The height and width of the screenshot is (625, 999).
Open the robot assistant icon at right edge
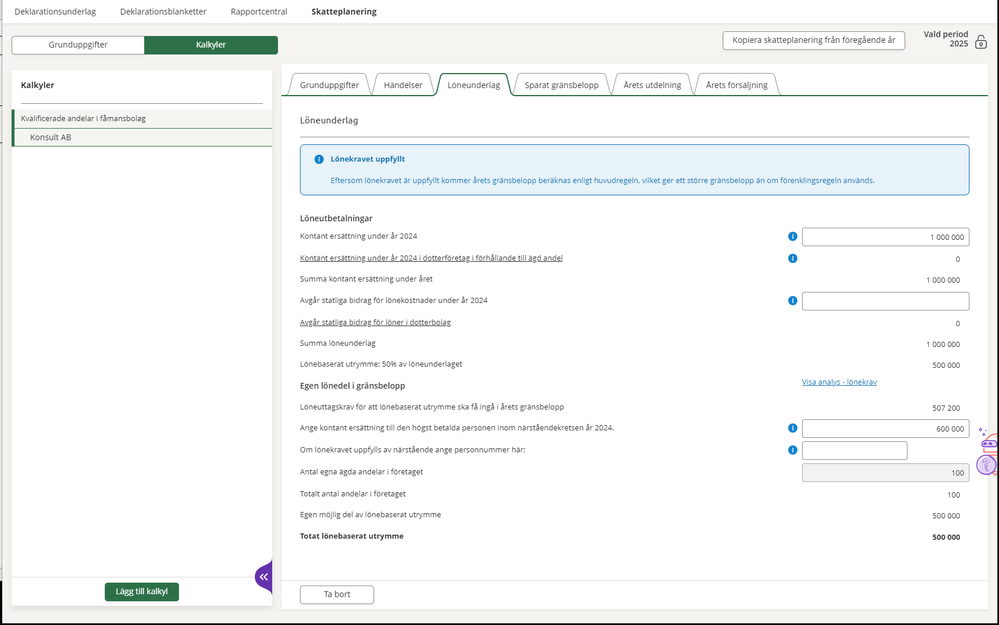pos(988,442)
